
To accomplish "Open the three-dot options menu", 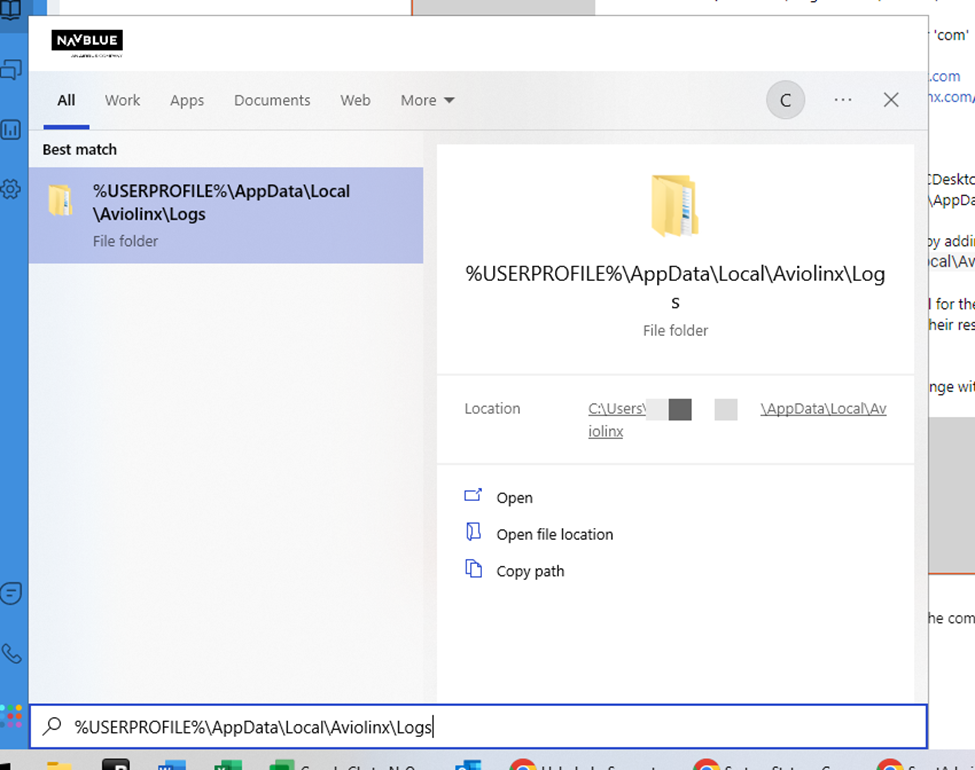I will click(x=843, y=100).
